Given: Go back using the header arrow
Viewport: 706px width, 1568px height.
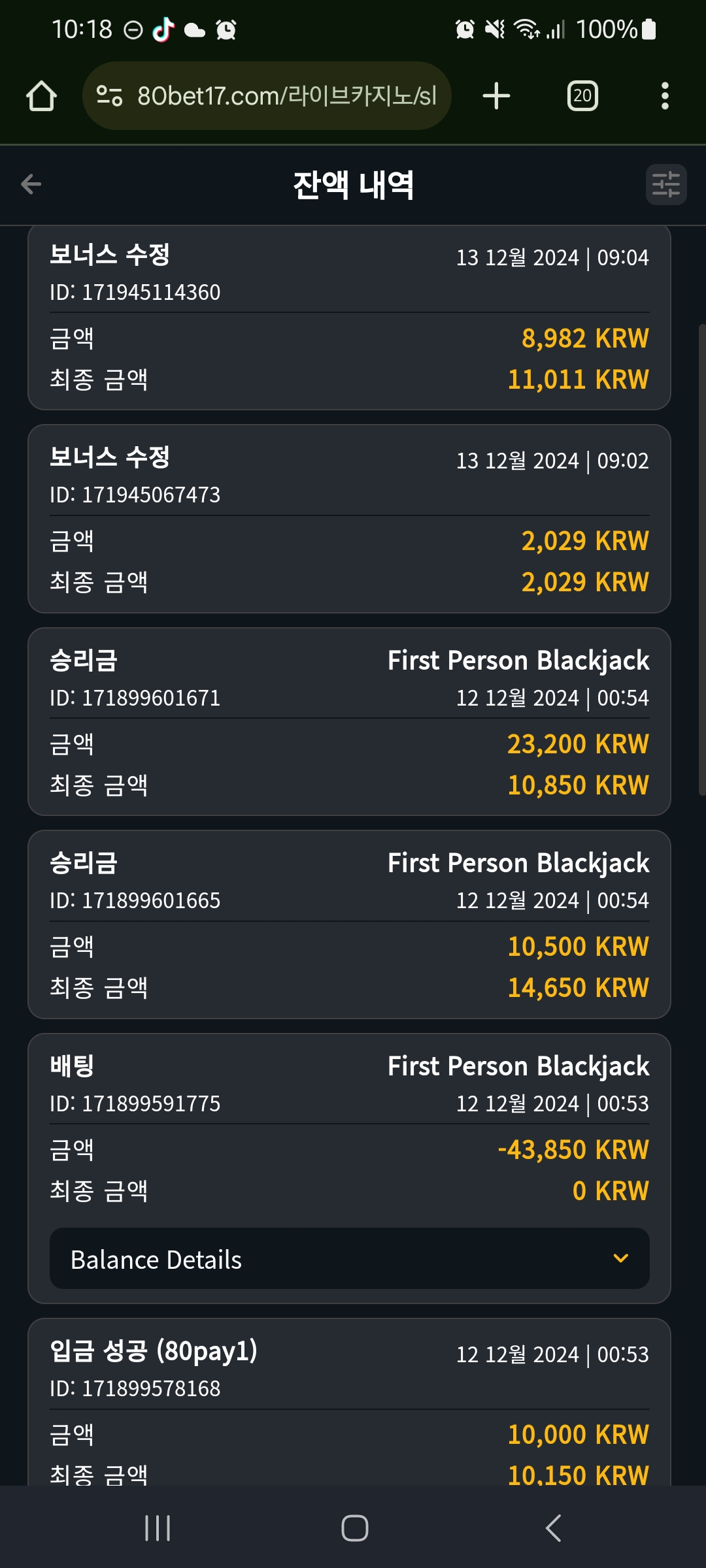Looking at the screenshot, I should point(31,184).
